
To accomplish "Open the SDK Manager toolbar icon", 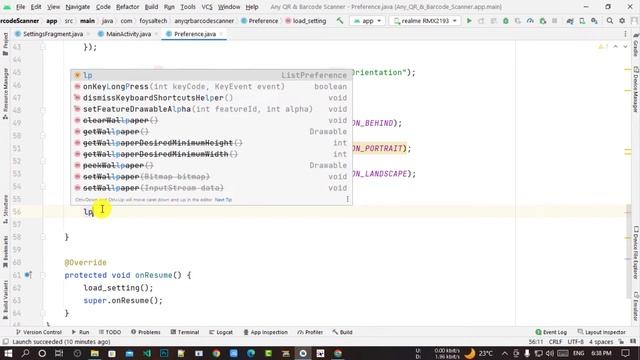I will click(594, 20).
